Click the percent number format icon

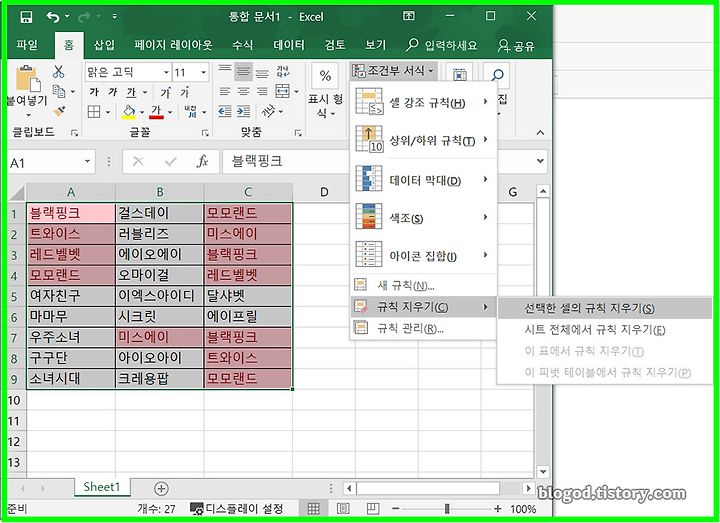(325, 75)
